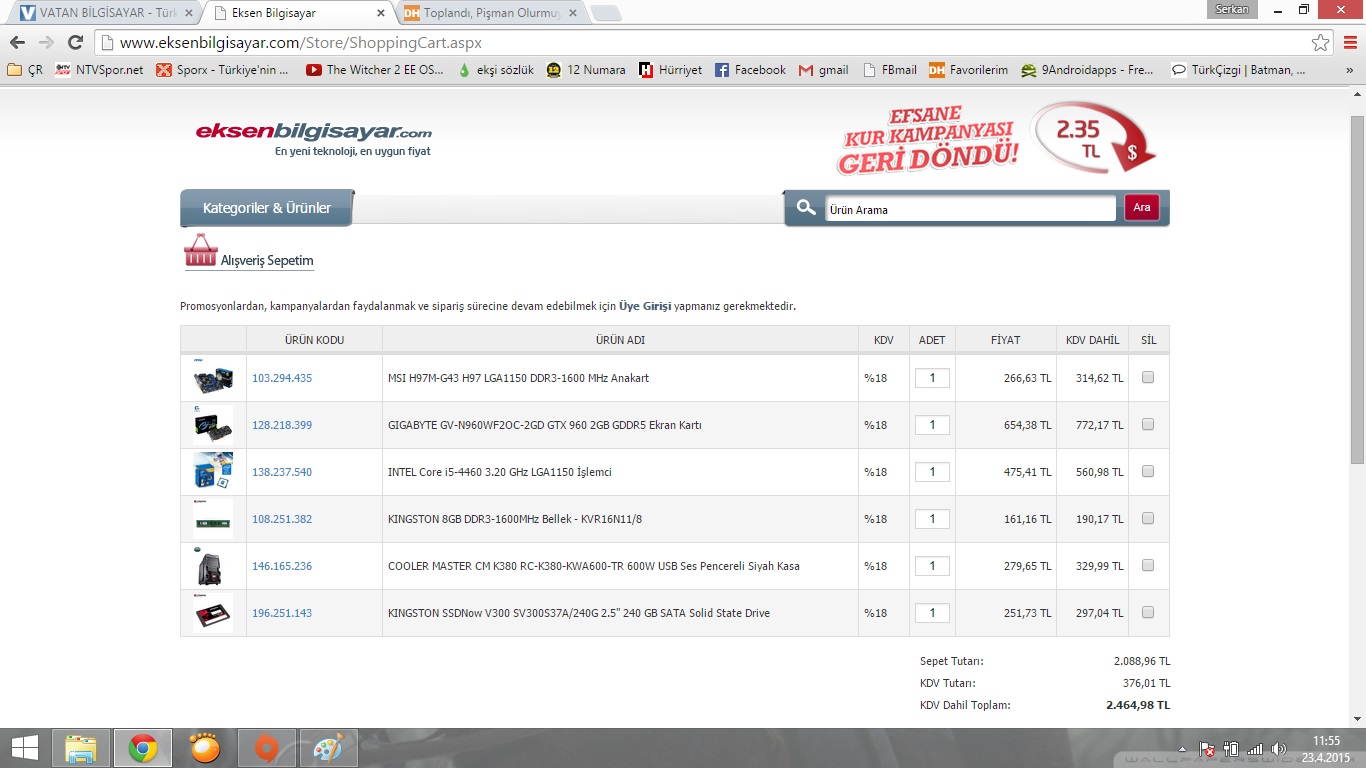Image resolution: width=1366 pixels, height=768 pixels.
Task: Open the Sporx bookmark
Action: [x=223, y=70]
